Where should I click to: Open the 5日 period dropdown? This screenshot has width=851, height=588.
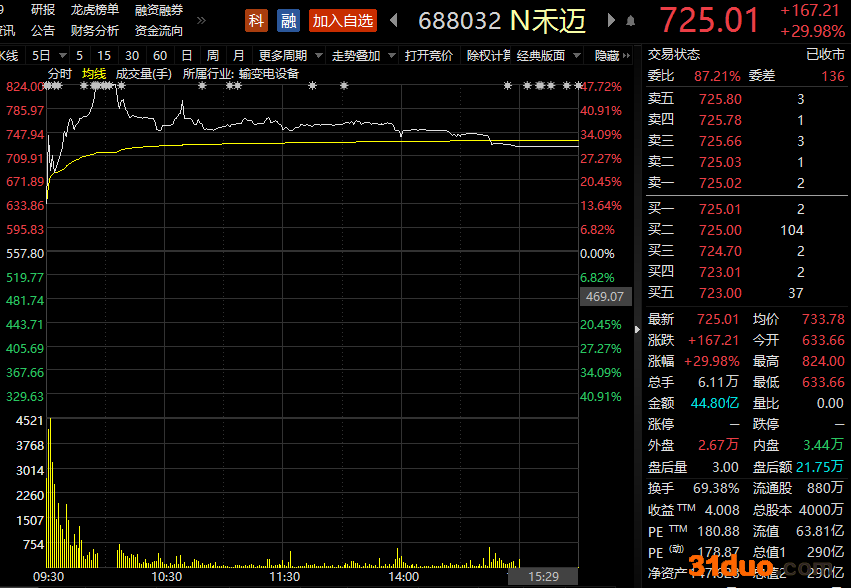coord(47,55)
